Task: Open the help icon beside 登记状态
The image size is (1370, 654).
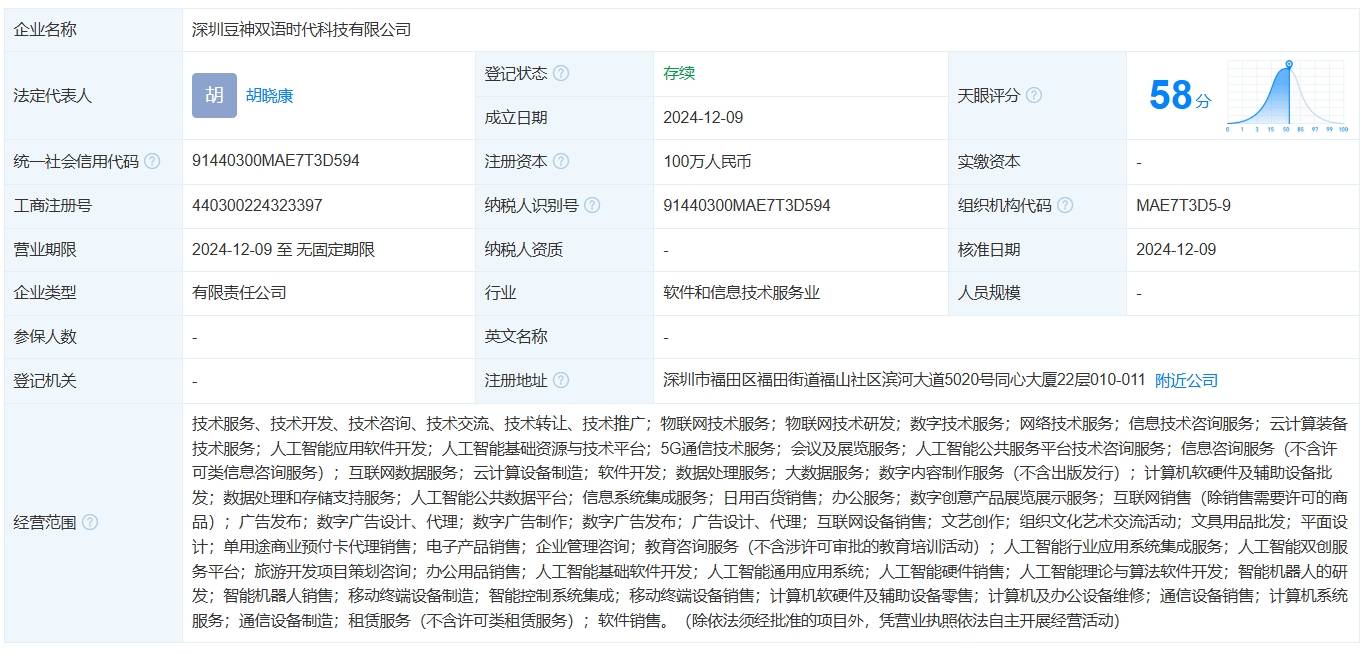Action: point(561,73)
